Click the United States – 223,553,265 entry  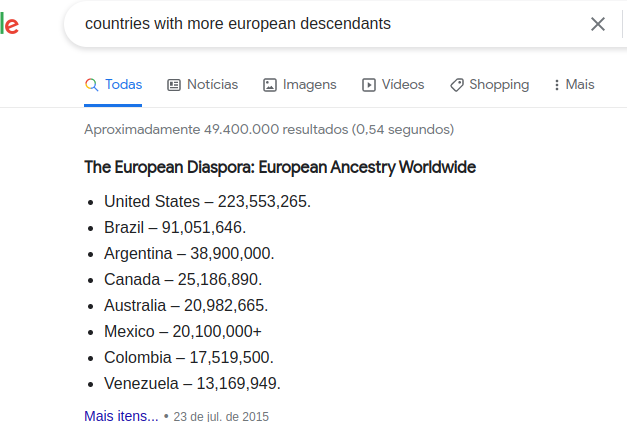pos(207,201)
